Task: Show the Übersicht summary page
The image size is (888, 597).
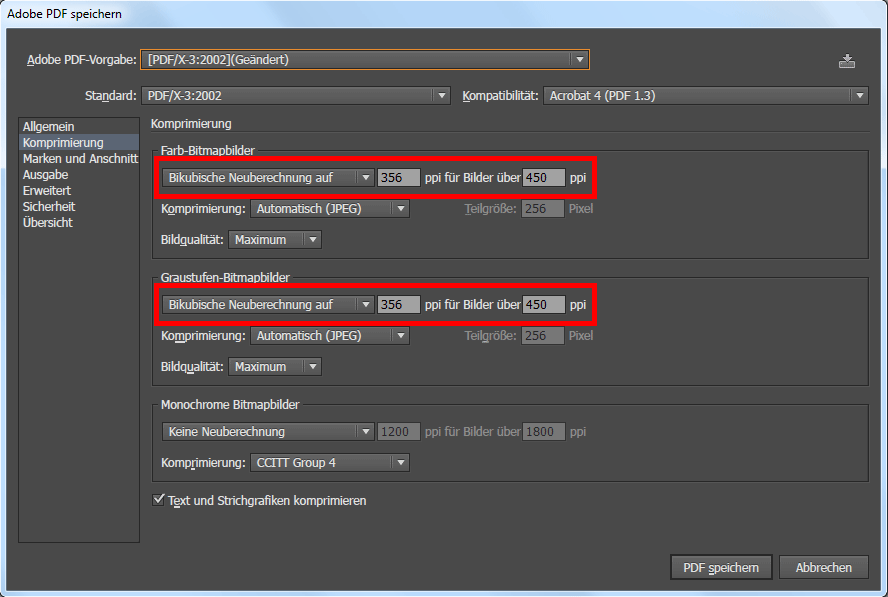Action: tap(48, 223)
